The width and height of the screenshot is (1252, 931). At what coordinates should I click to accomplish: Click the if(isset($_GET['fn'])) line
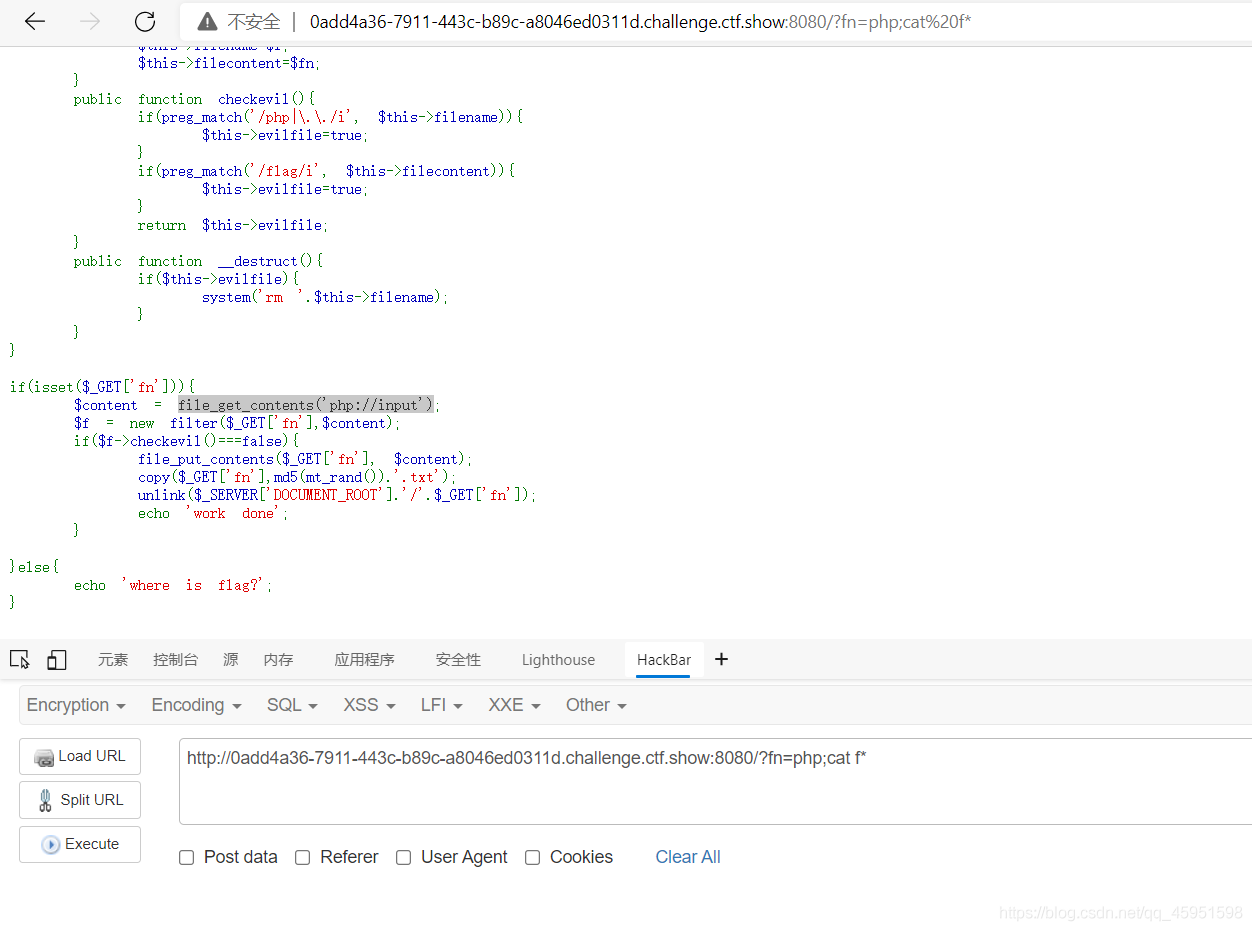102,386
